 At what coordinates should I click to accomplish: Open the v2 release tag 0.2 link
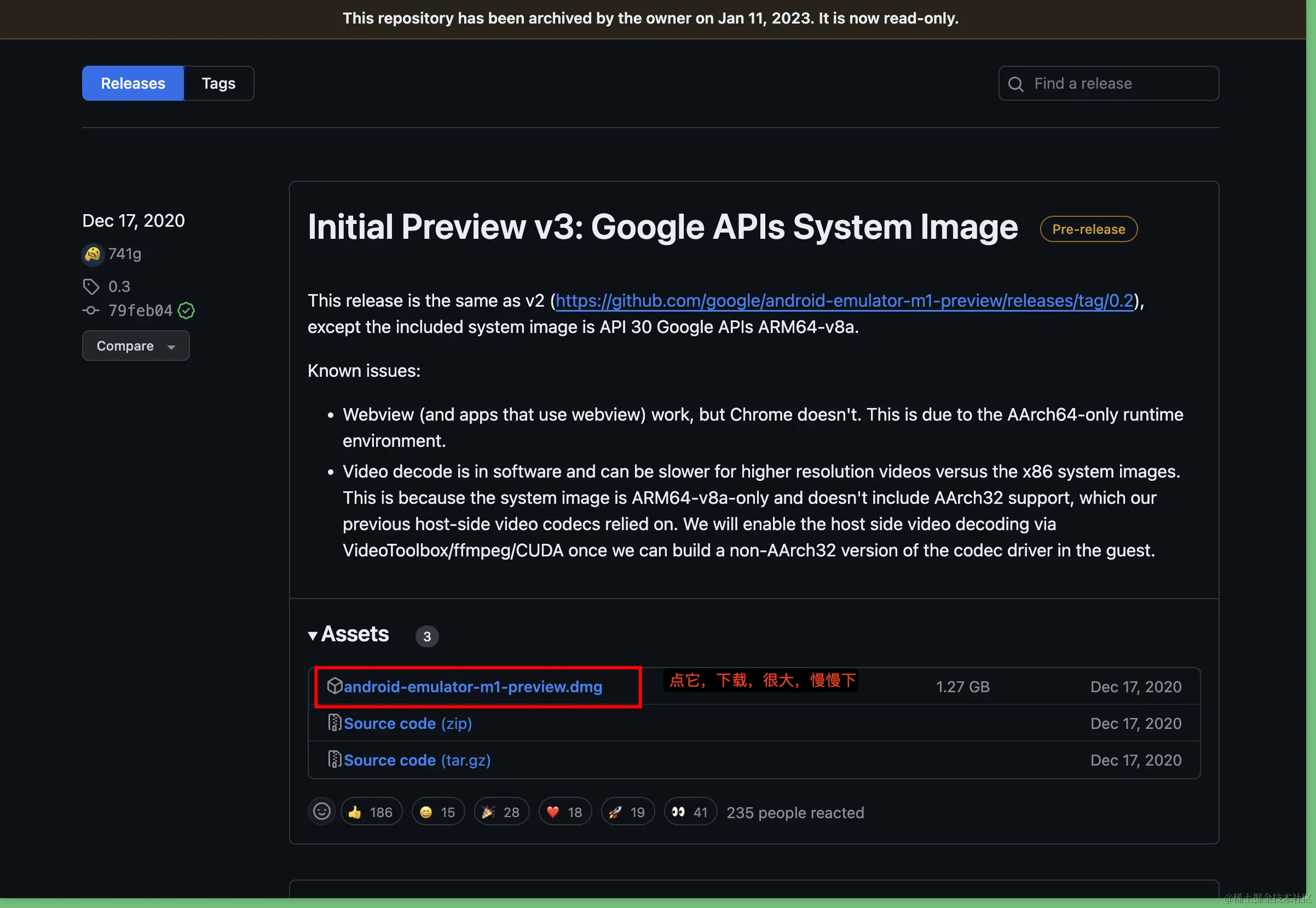844,301
